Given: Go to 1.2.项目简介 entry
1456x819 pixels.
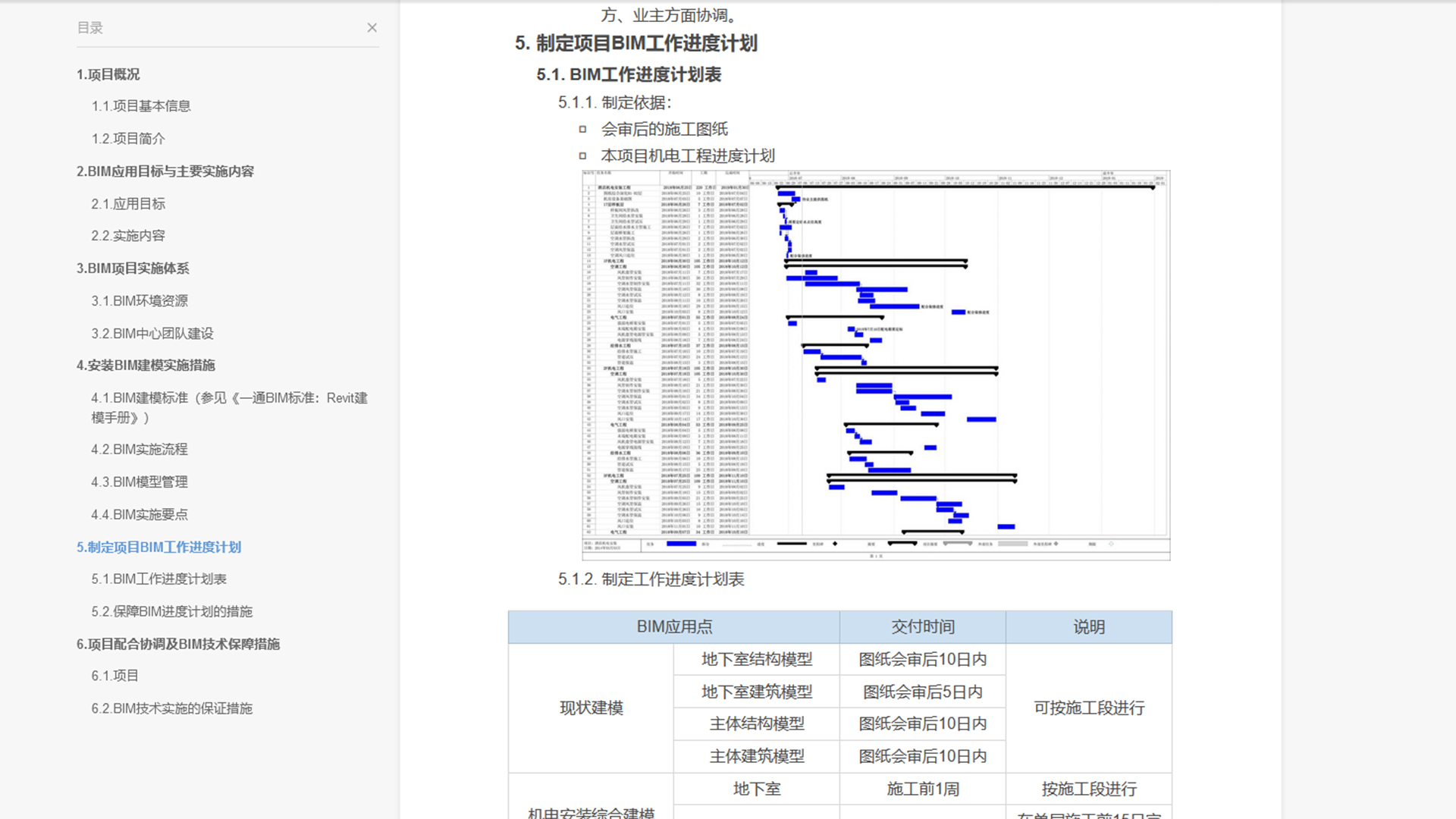Looking at the screenshot, I should pos(128,139).
